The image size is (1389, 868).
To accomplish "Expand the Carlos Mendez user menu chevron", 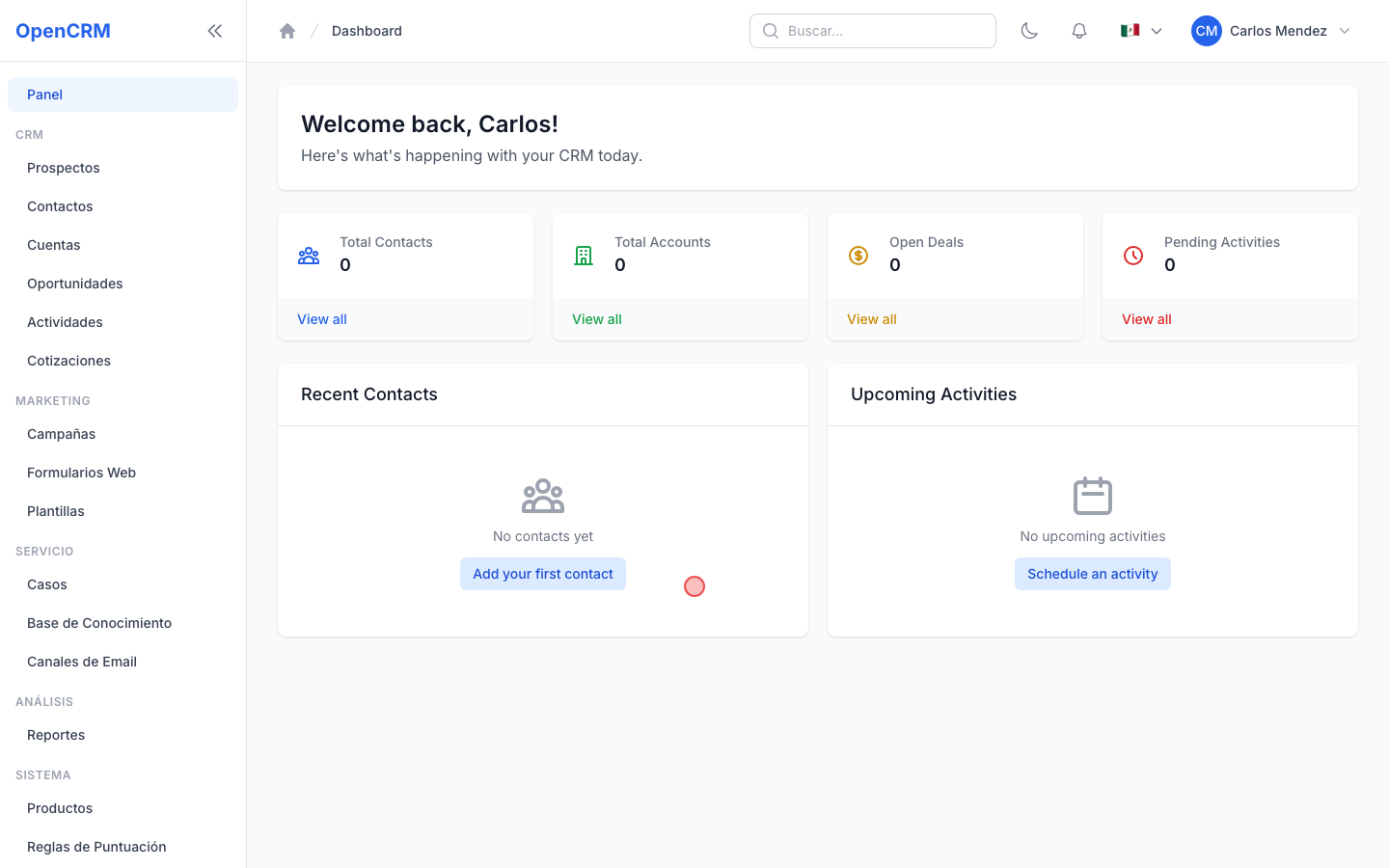I will [1345, 31].
